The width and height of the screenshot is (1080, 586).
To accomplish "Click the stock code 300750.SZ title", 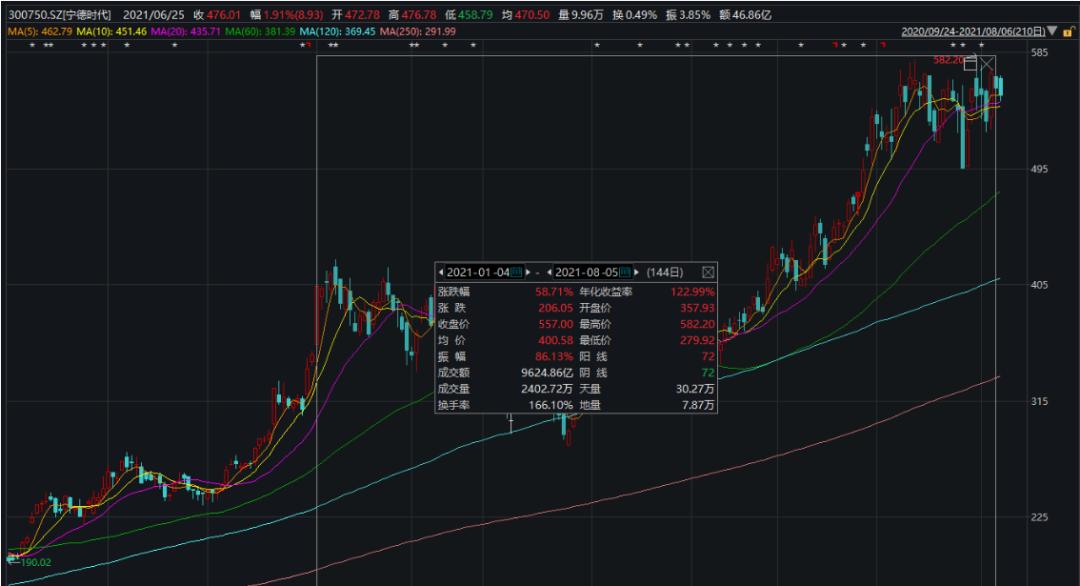I will (x=60, y=14).
